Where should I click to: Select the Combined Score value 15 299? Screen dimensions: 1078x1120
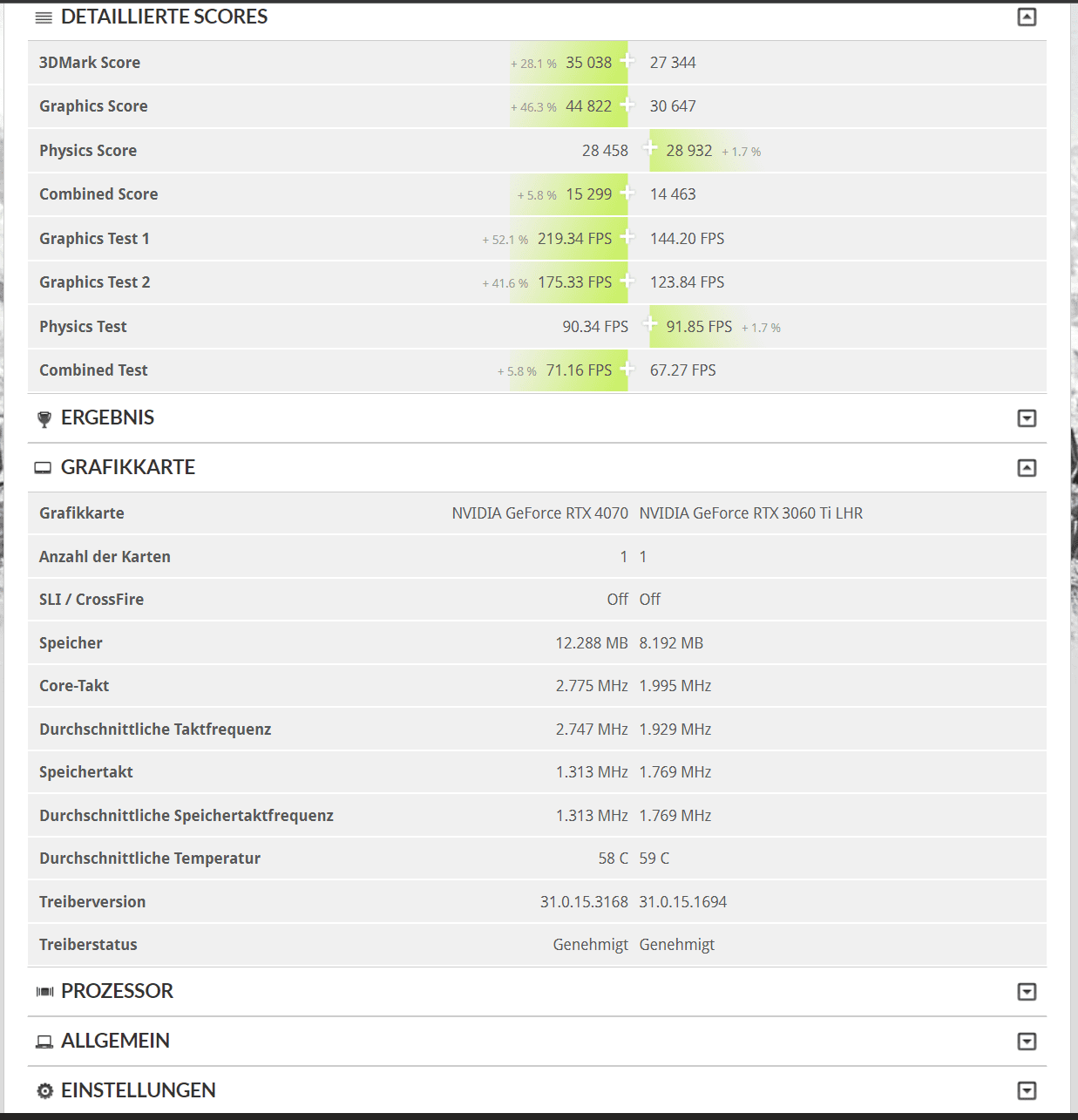589,194
